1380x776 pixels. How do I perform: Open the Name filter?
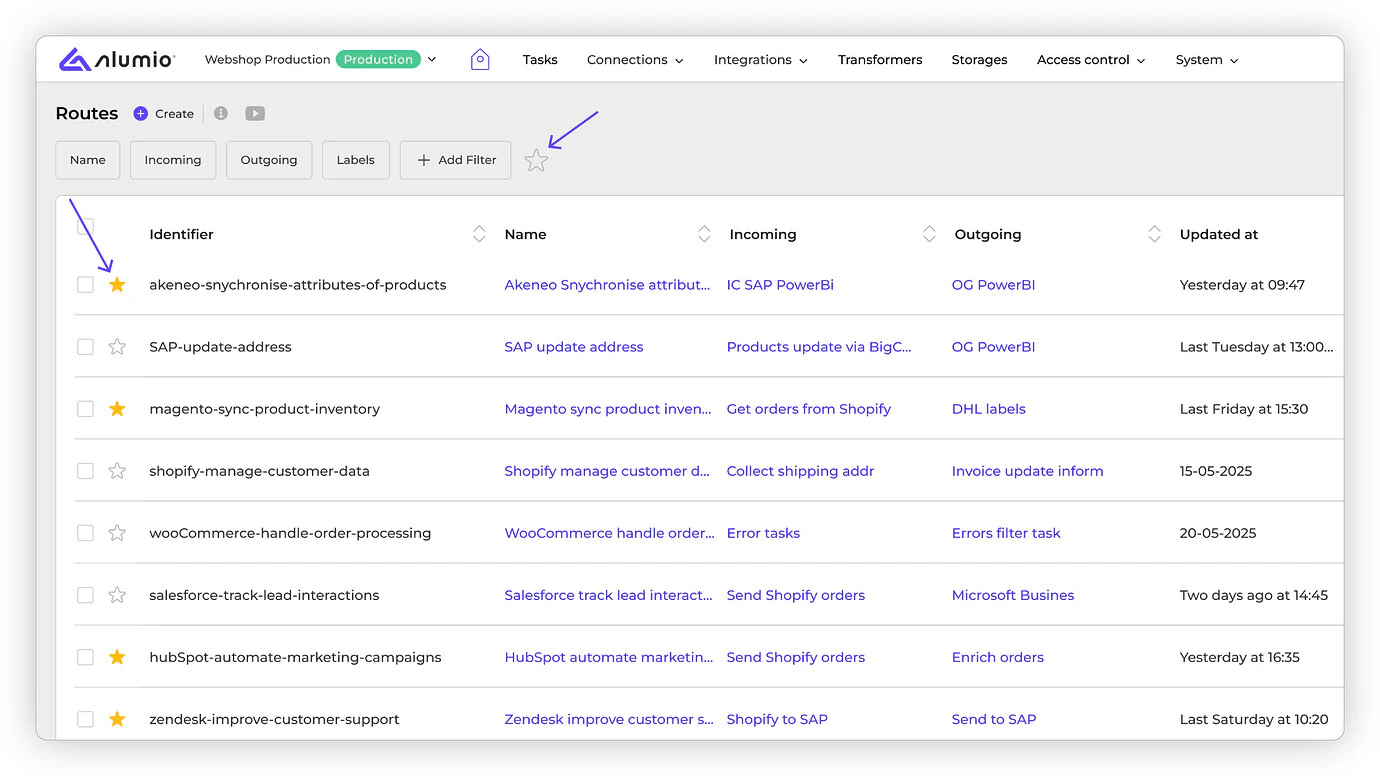[x=88, y=160]
